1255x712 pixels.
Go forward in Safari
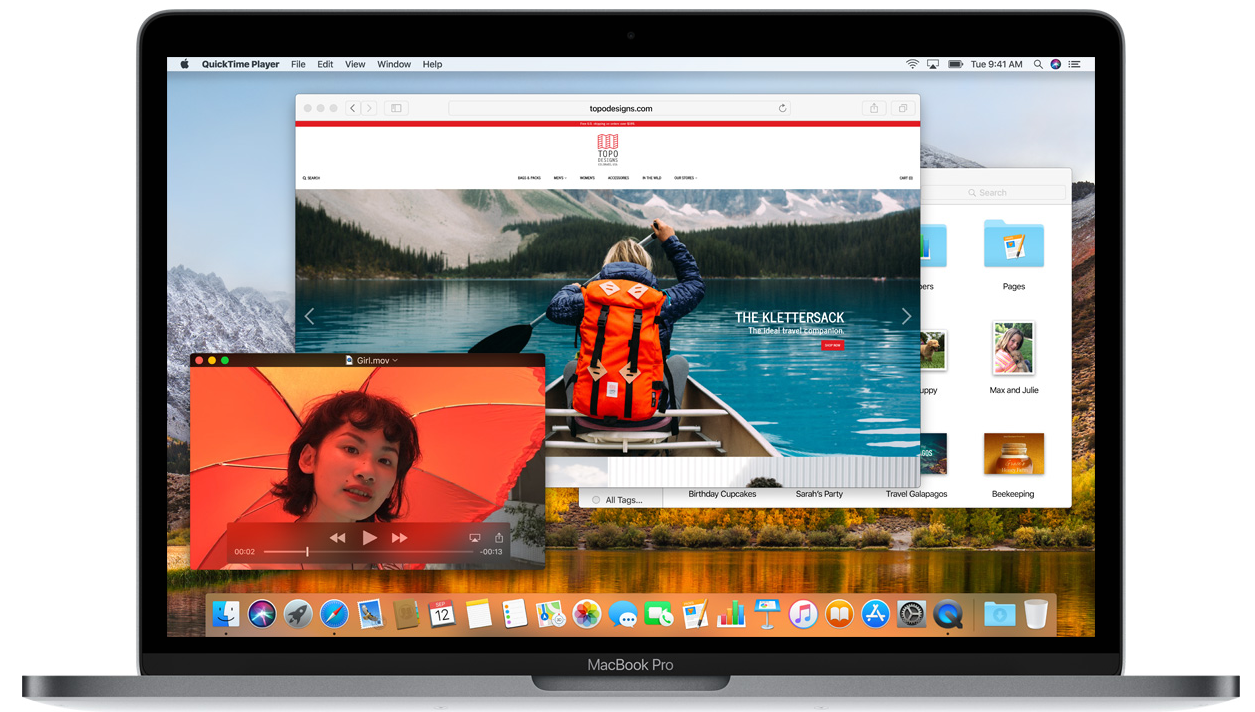pyautogui.click(x=369, y=108)
